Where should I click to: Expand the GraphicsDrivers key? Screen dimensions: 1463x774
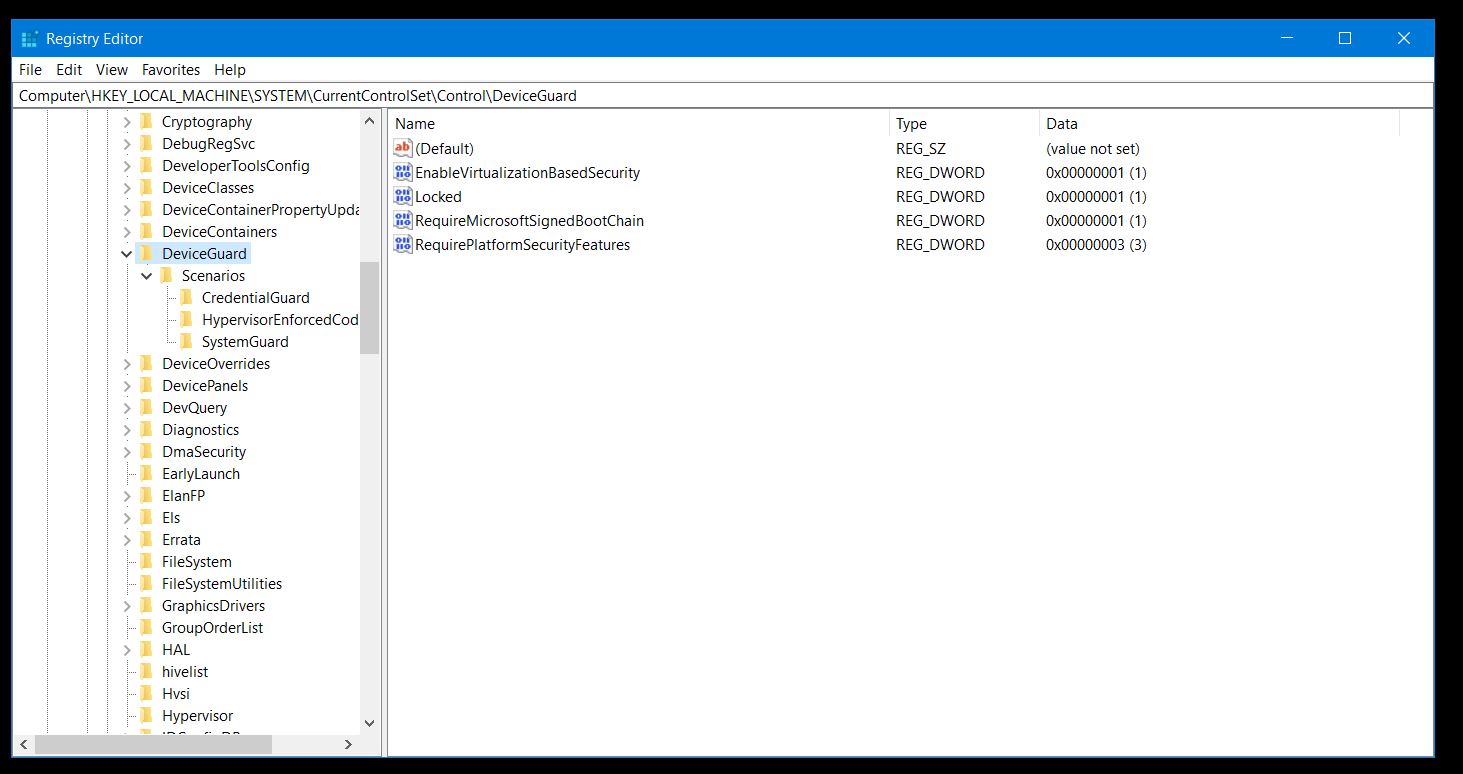pos(127,606)
